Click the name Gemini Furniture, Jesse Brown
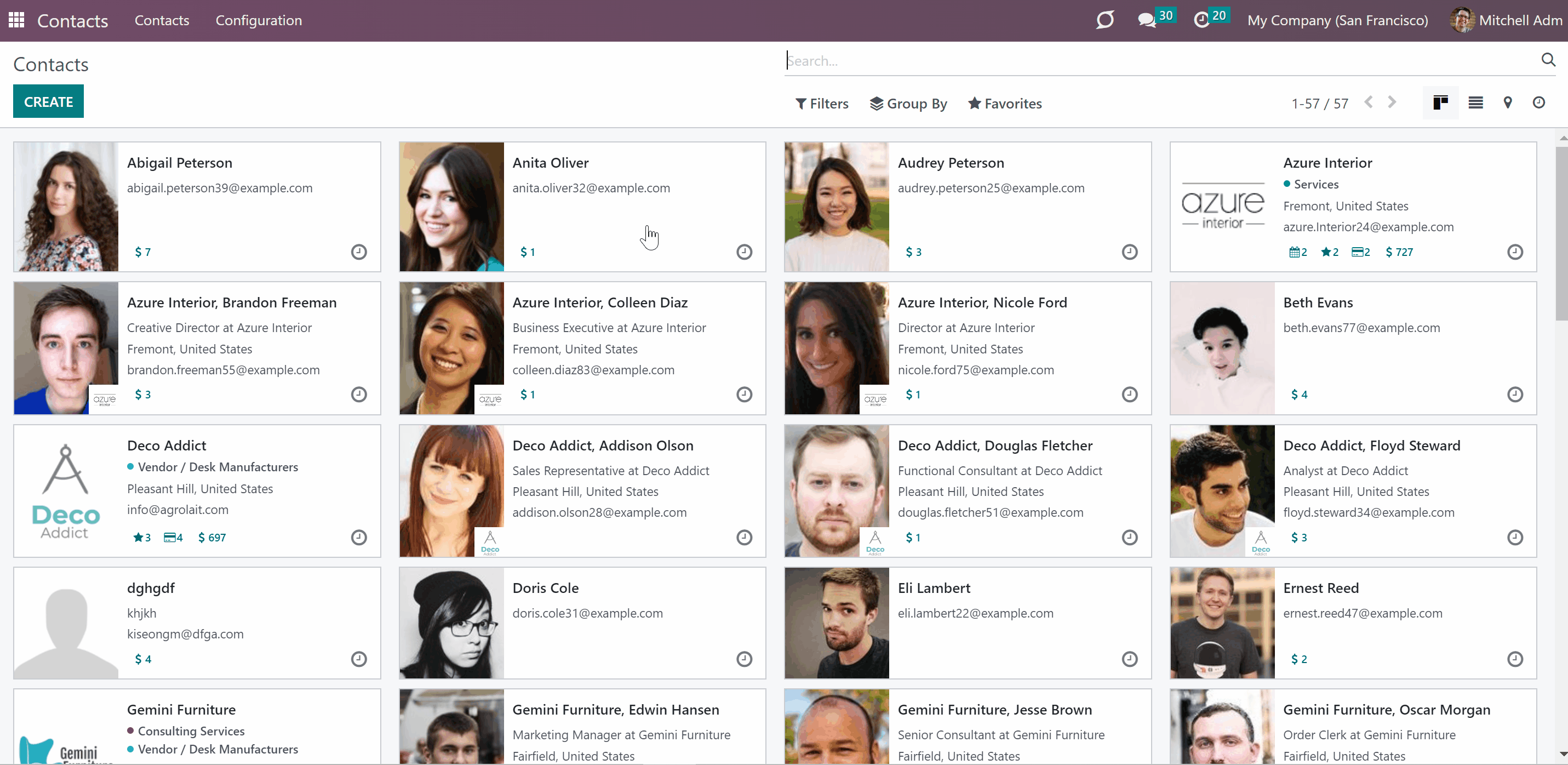This screenshot has height=765, width=1568. pyautogui.click(x=994, y=709)
